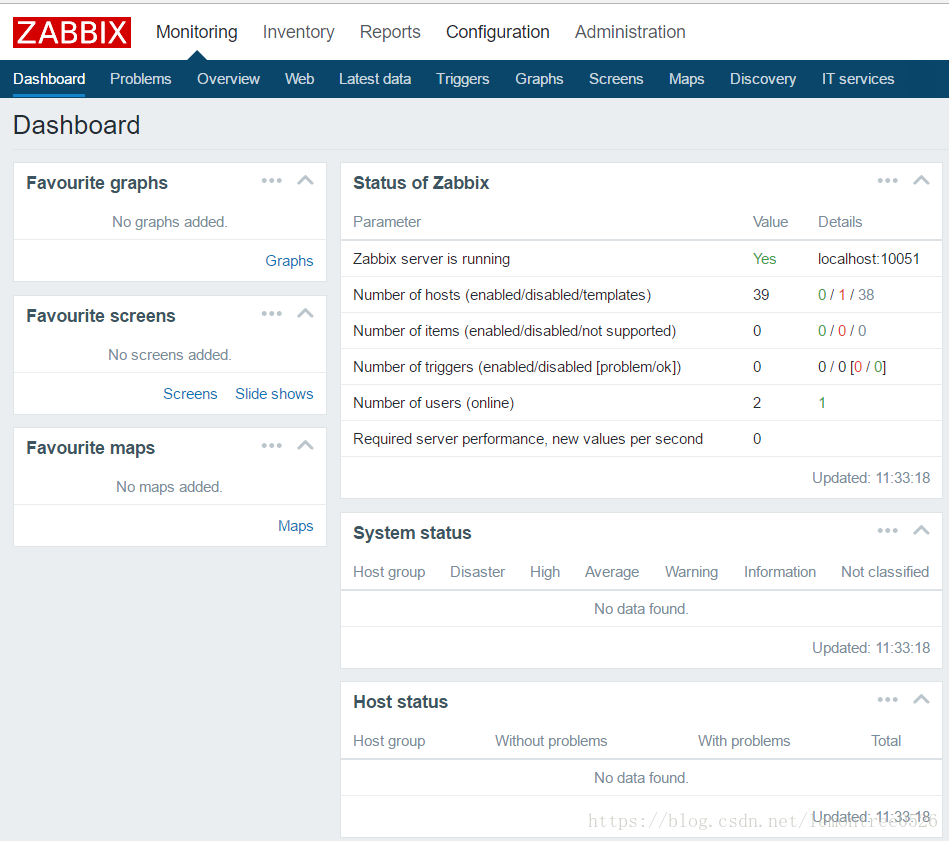The width and height of the screenshot is (949, 841).
Task: Follow the Graphs link in Favourite graphs
Action: point(289,261)
